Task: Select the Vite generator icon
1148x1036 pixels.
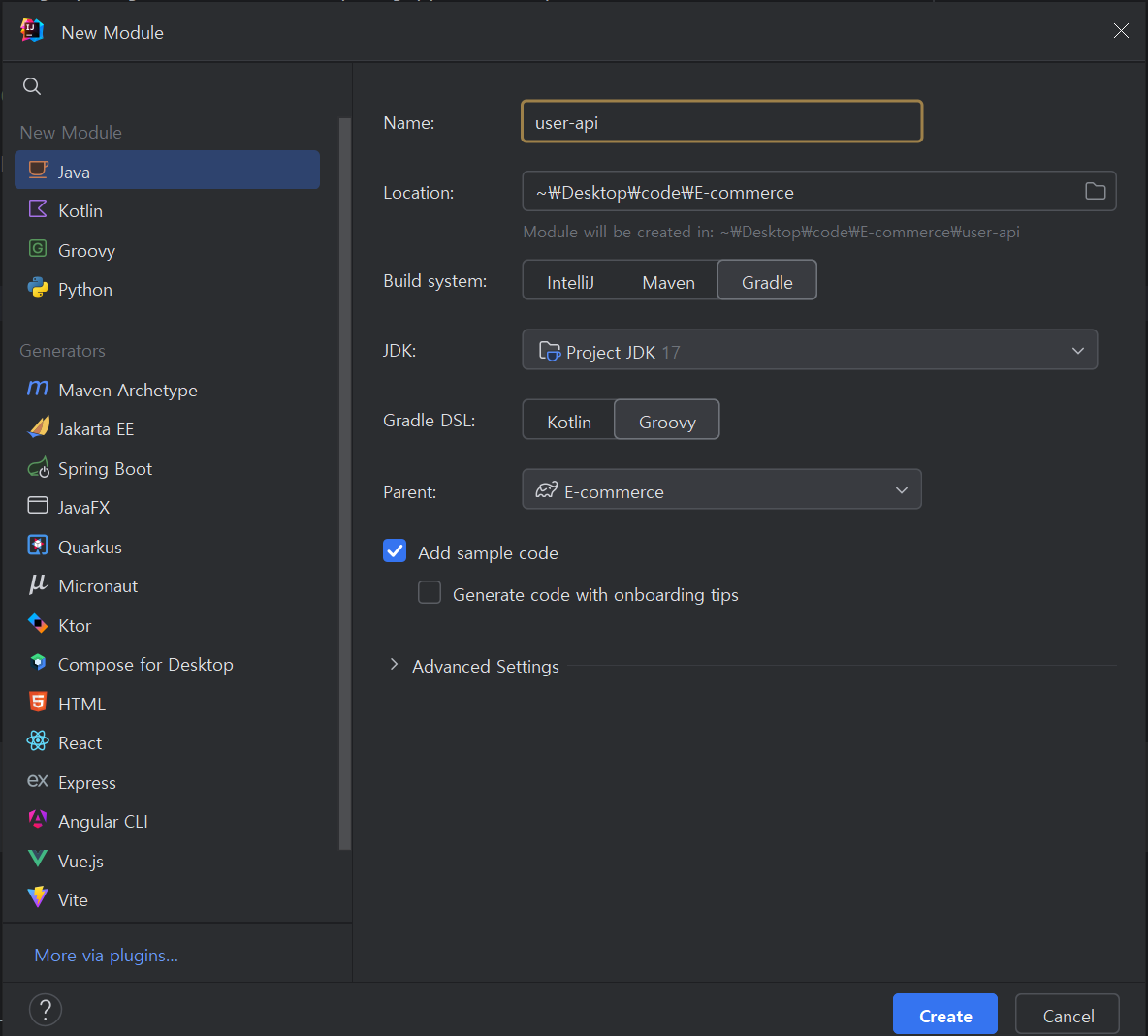Action: point(38,897)
